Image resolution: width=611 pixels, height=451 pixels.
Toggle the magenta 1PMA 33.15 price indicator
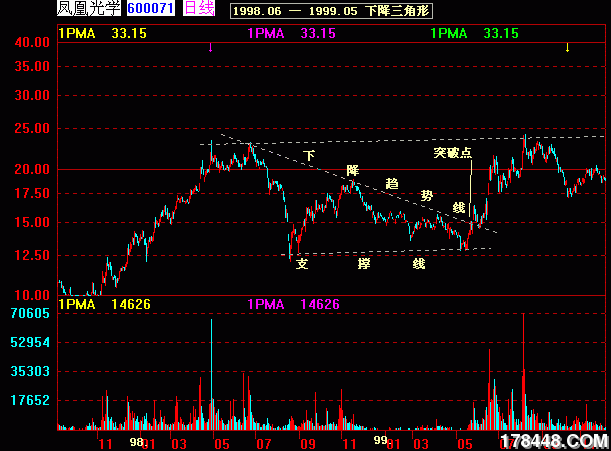pos(291,33)
